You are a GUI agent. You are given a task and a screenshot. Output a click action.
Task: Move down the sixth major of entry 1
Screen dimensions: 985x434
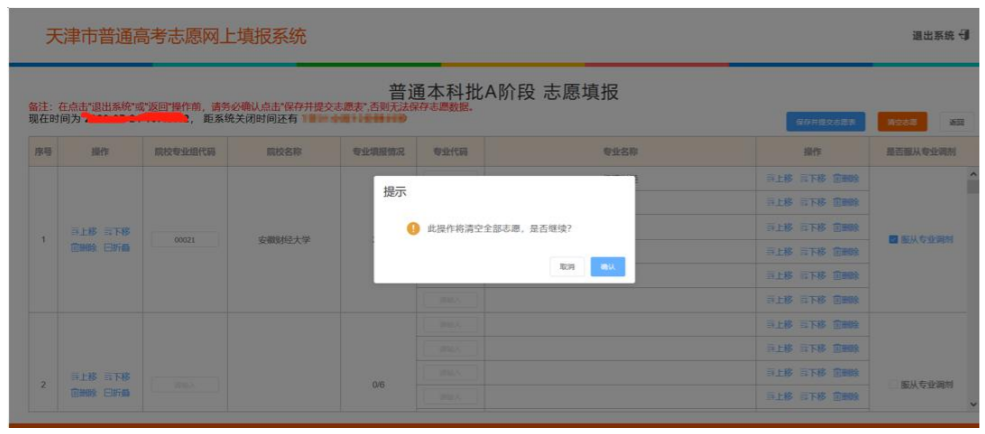pos(813,300)
